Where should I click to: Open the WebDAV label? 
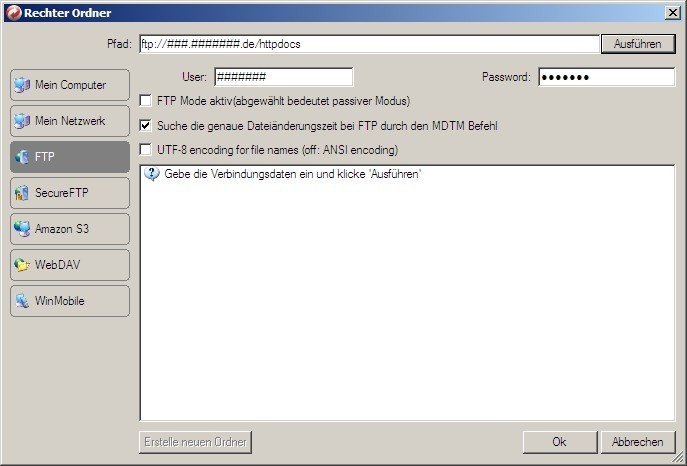pyautogui.click(x=57, y=265)
